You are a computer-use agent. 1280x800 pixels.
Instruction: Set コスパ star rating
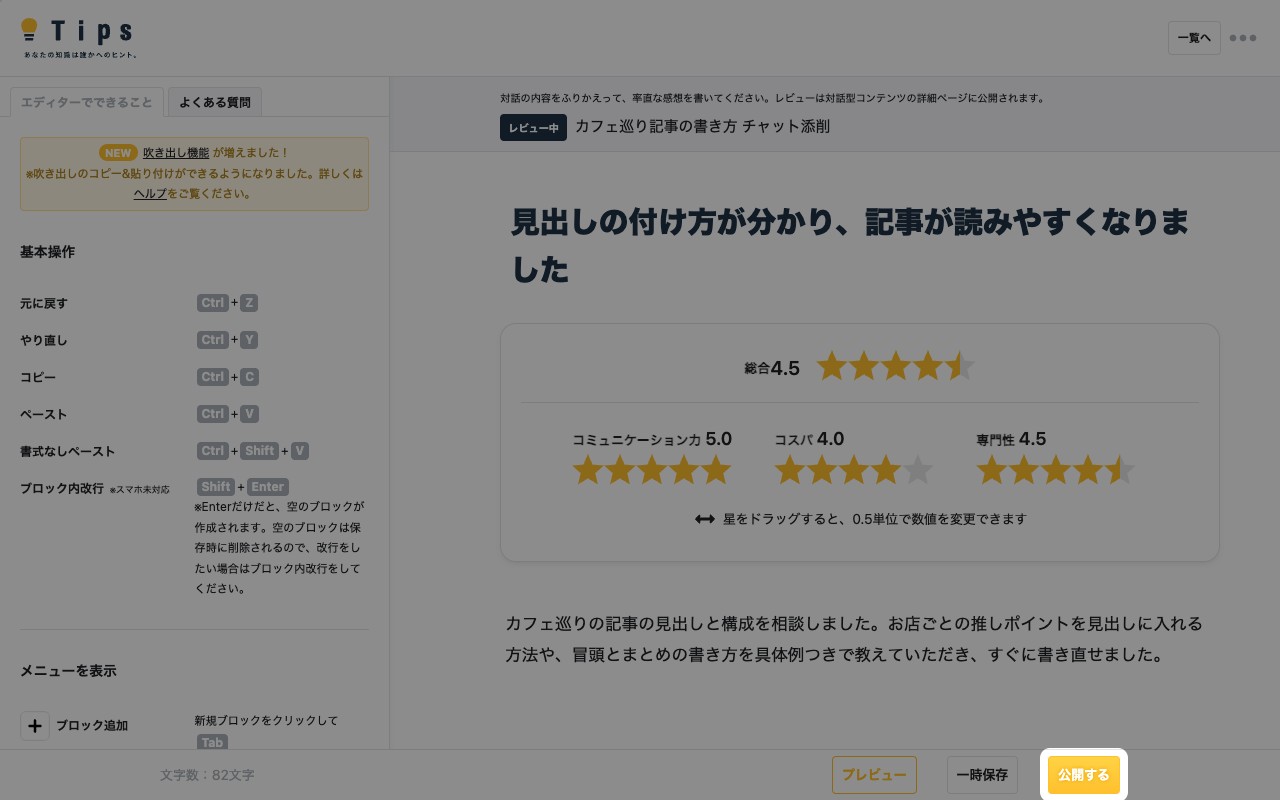click(x=854, y=470)
